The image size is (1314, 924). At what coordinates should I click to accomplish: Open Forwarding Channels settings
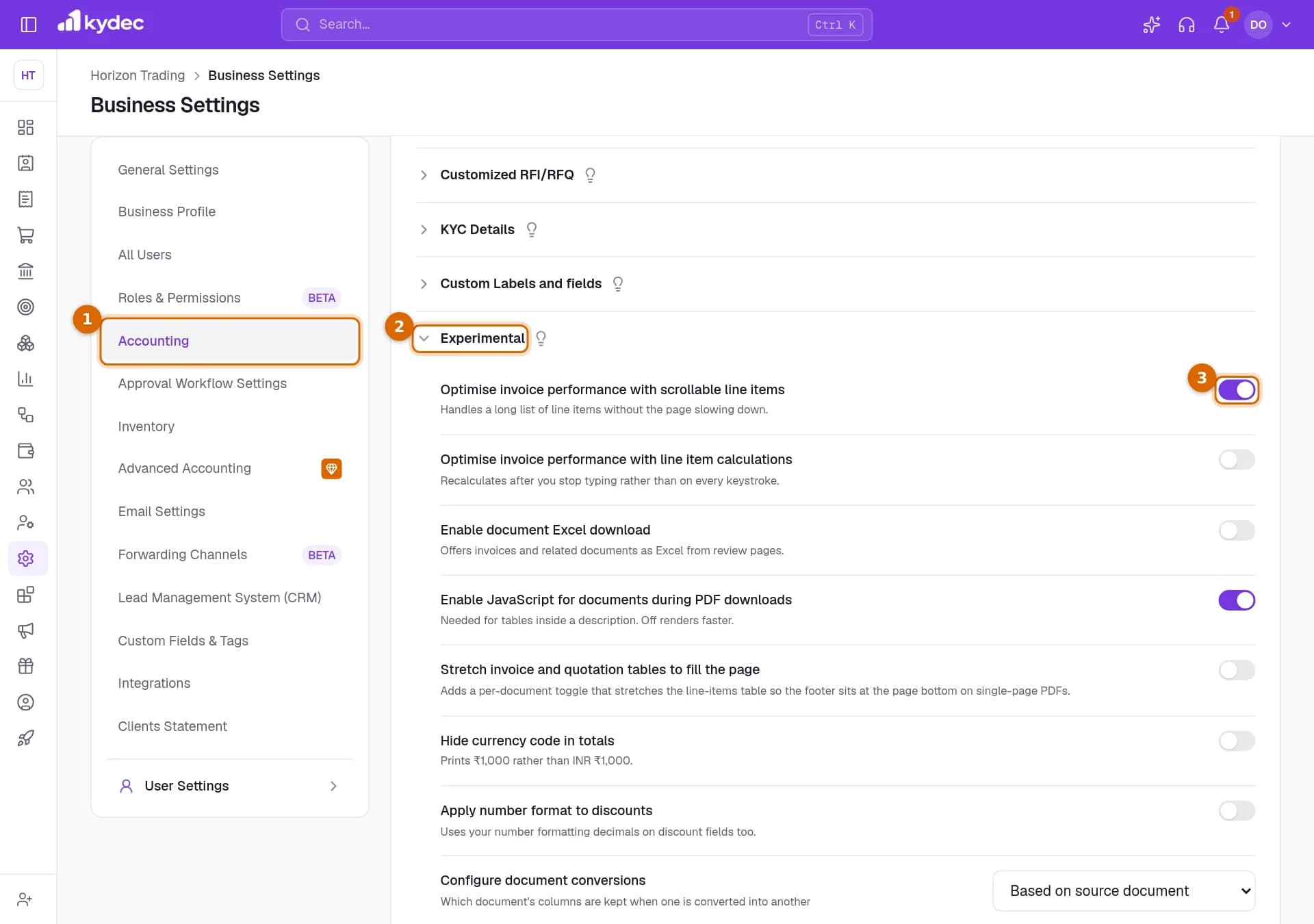183,554
